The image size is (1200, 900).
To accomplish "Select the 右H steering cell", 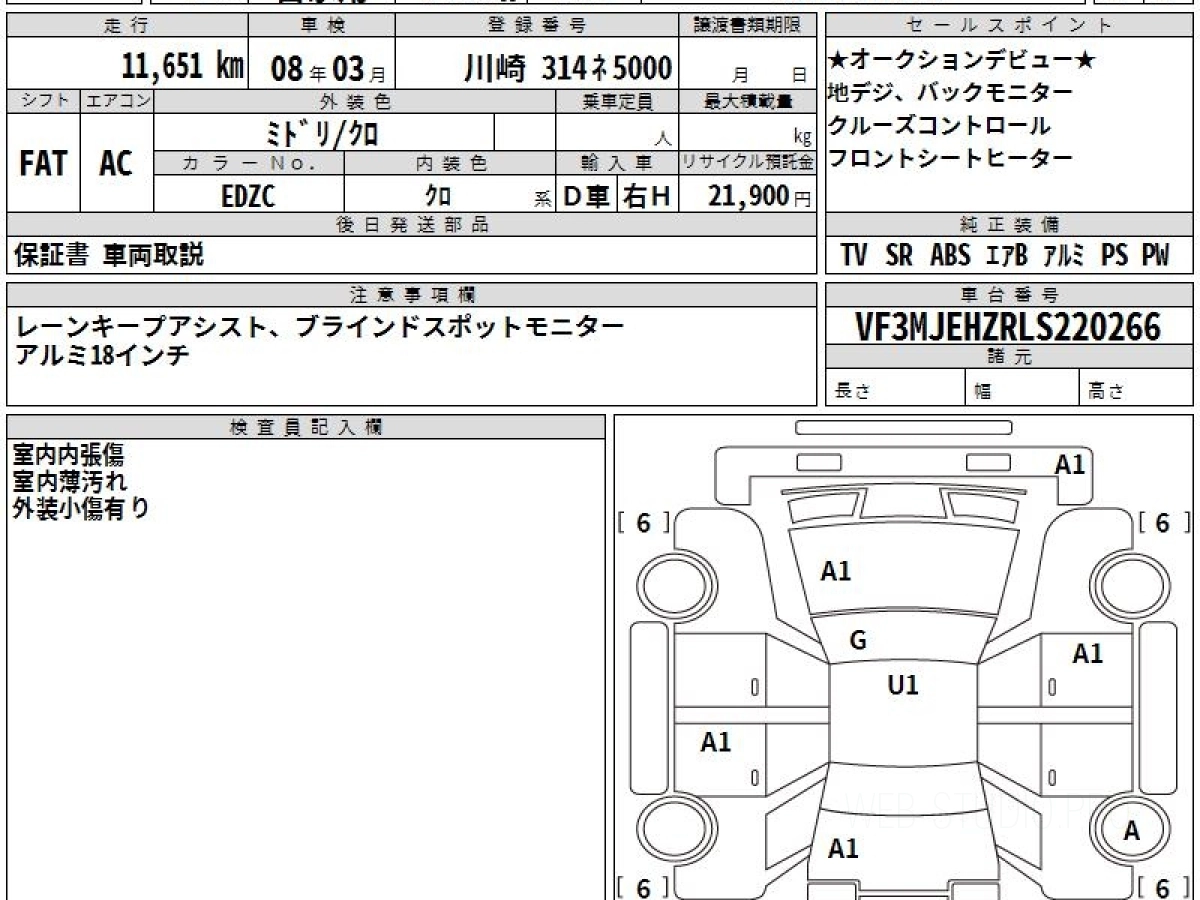I will coord(647,196).
